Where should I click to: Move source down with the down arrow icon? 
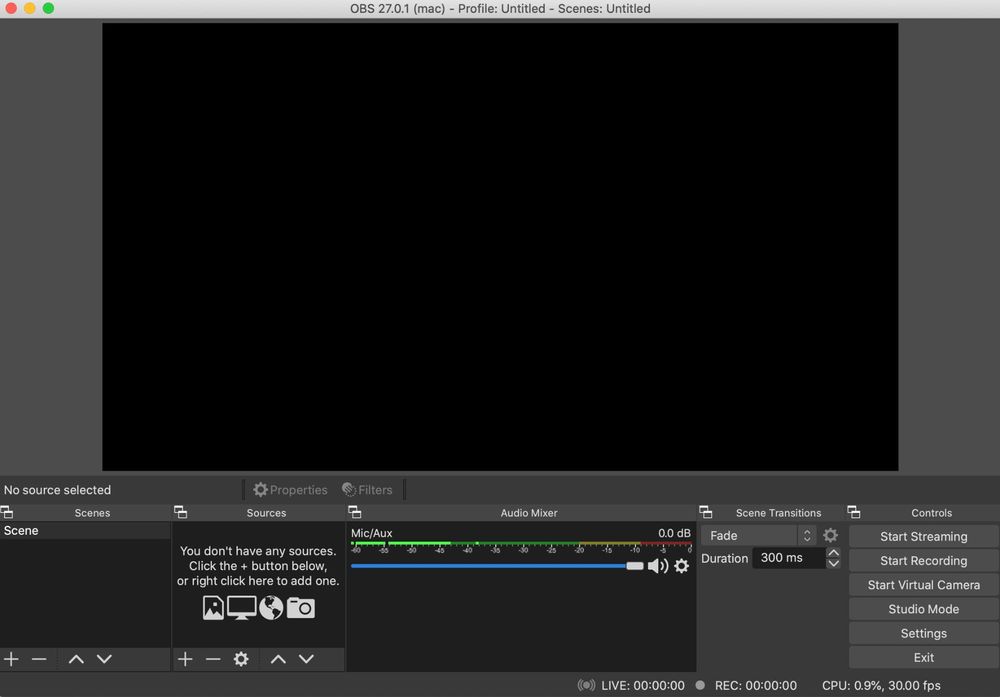[x=306, y=659]
